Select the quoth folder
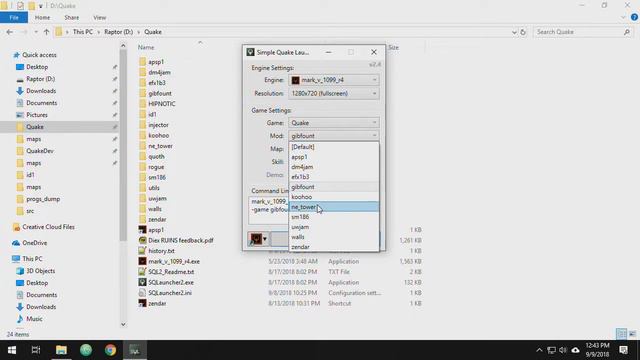The height and width of the screenshot is (360, 640). (156, 156)
